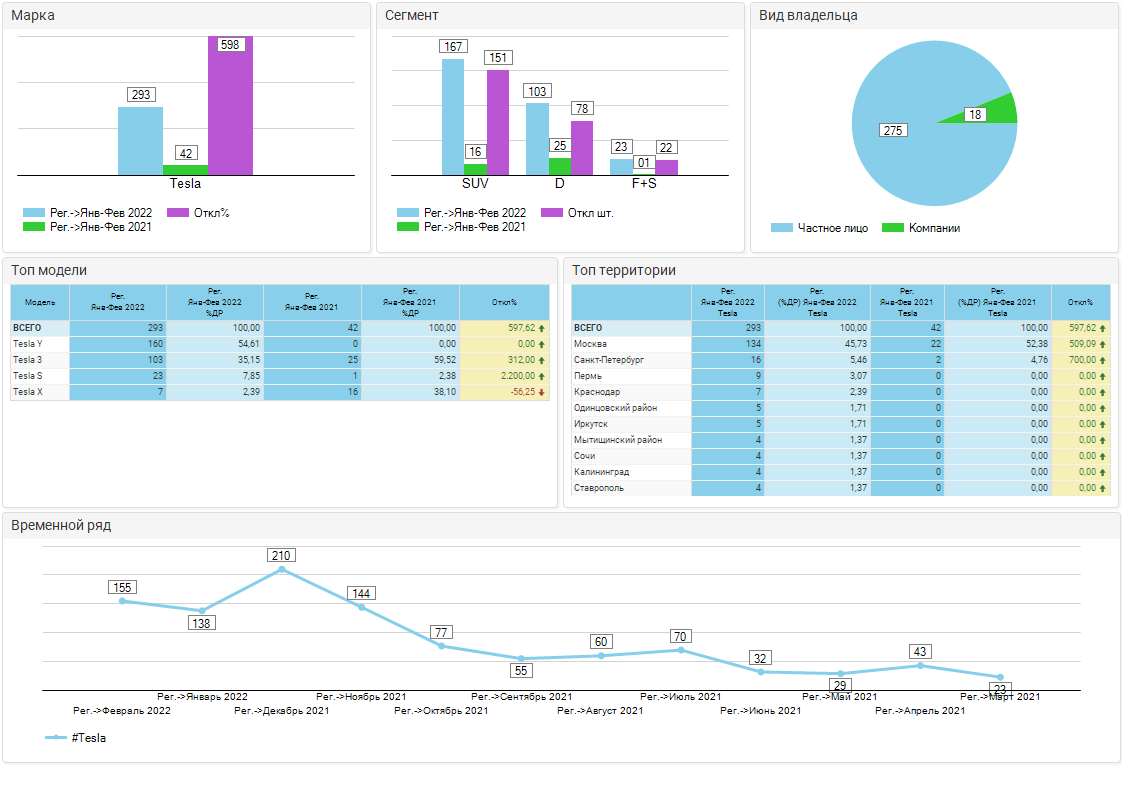Click the Временной ряд panel title
This screenshot has width=1122, height=793.
[x=61, y=525]
